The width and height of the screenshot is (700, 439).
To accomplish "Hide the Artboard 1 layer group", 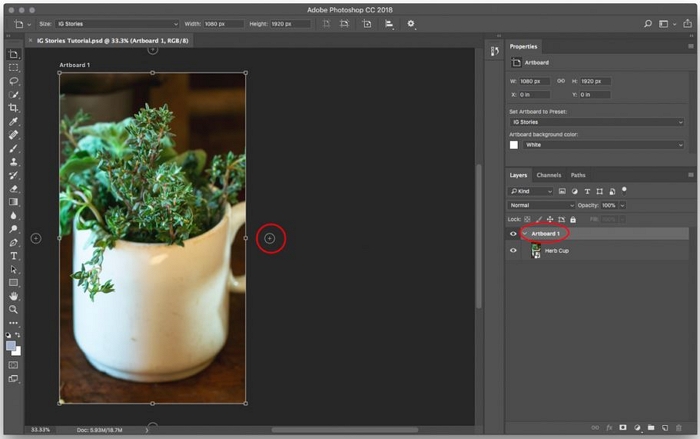I will (513, 234).
